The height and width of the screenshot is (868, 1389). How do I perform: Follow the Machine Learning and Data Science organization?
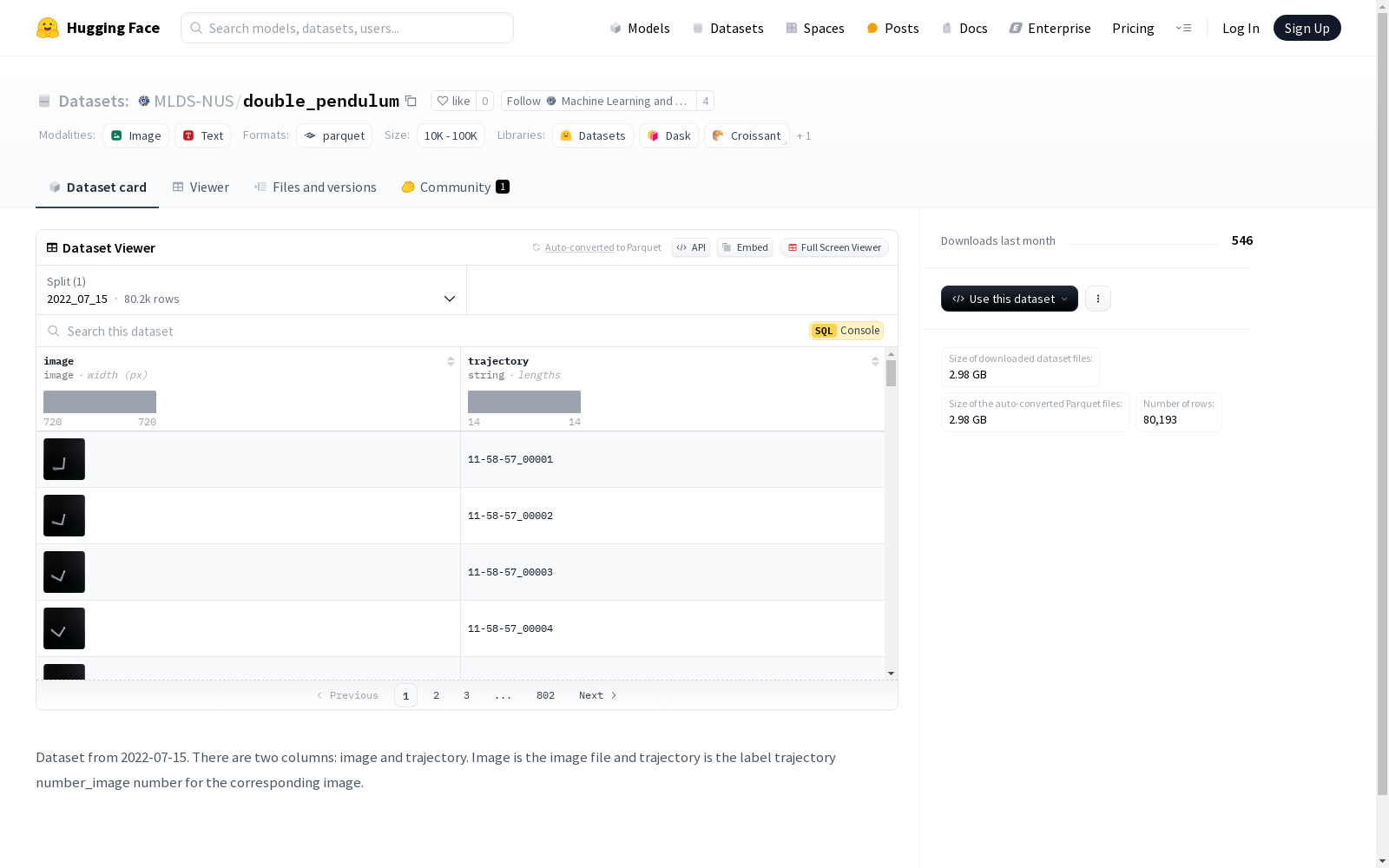click(599, 101)
